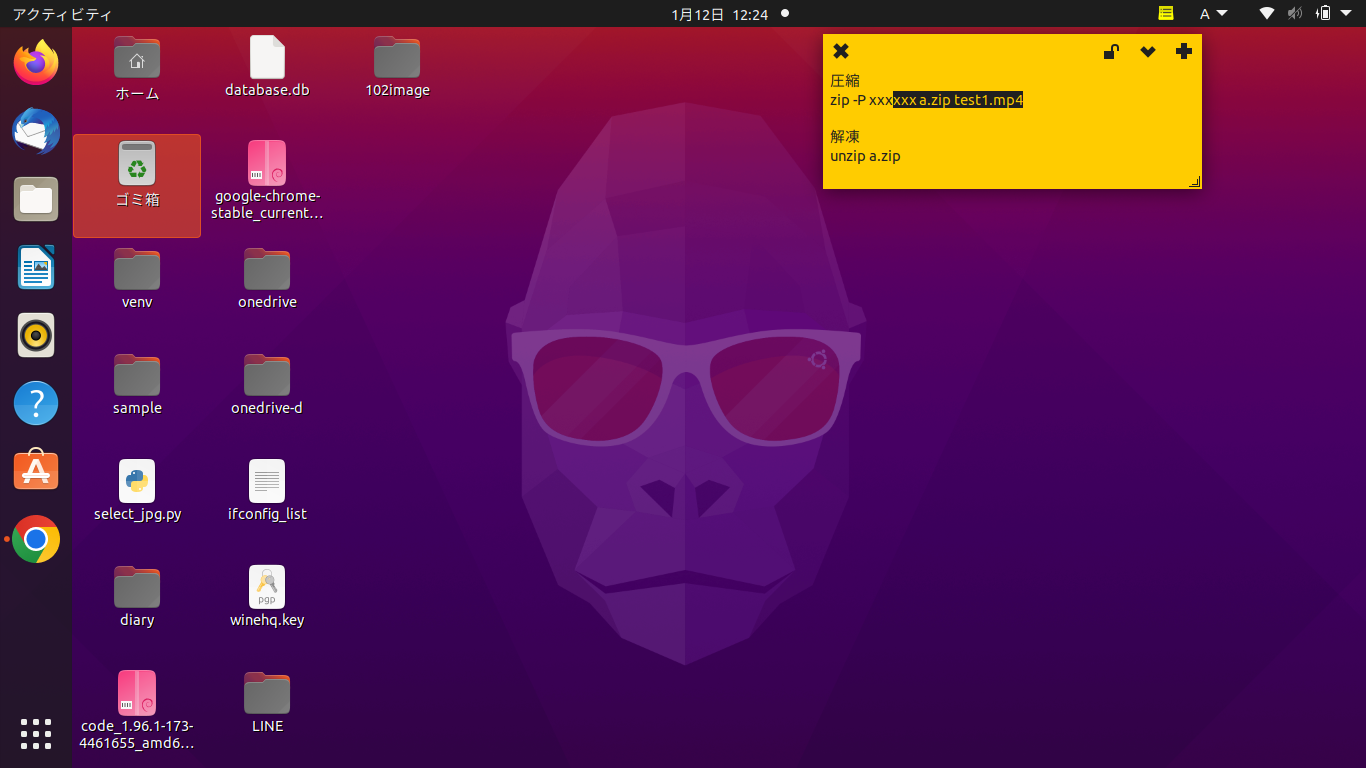Click the sticky notes indicator in top bar
Image resolution: width=1366 pixels, height=768 pixels.
coord(1166,13)
